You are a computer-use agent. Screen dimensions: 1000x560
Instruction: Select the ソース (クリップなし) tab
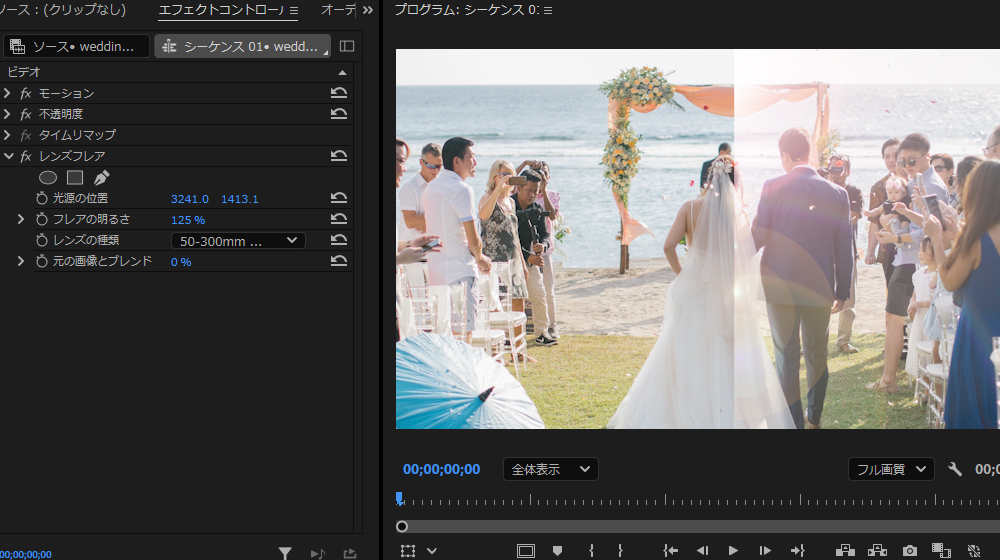(x=64, y=10)
